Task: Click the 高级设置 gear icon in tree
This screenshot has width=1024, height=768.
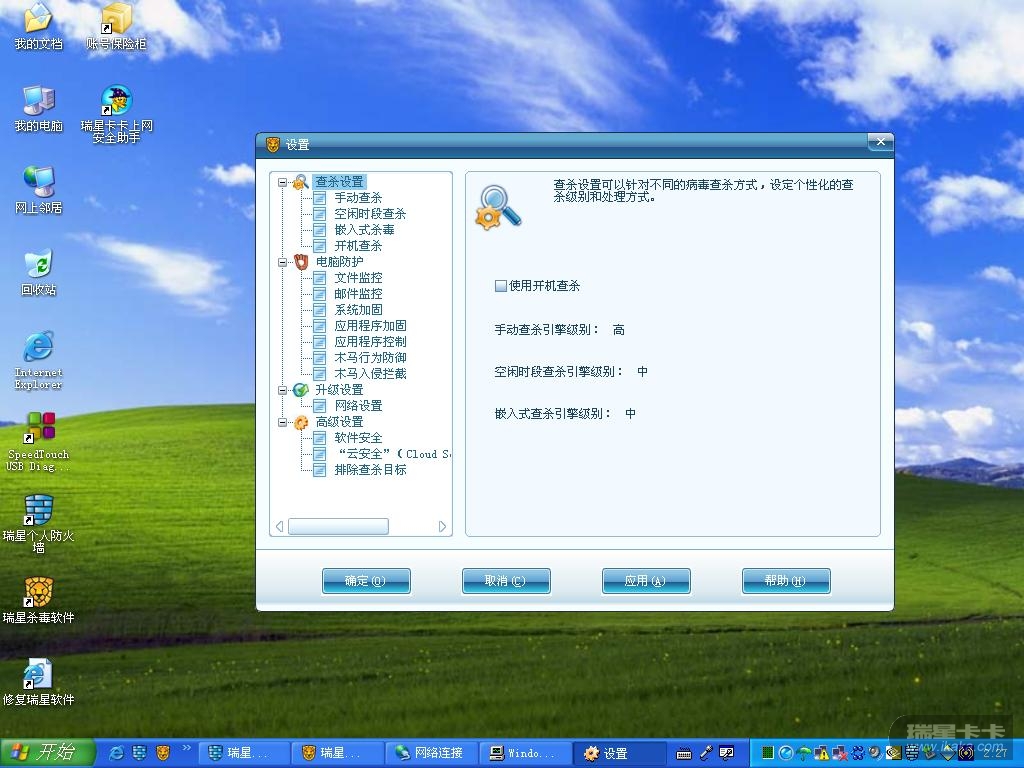Action: (x=301, y=422)
